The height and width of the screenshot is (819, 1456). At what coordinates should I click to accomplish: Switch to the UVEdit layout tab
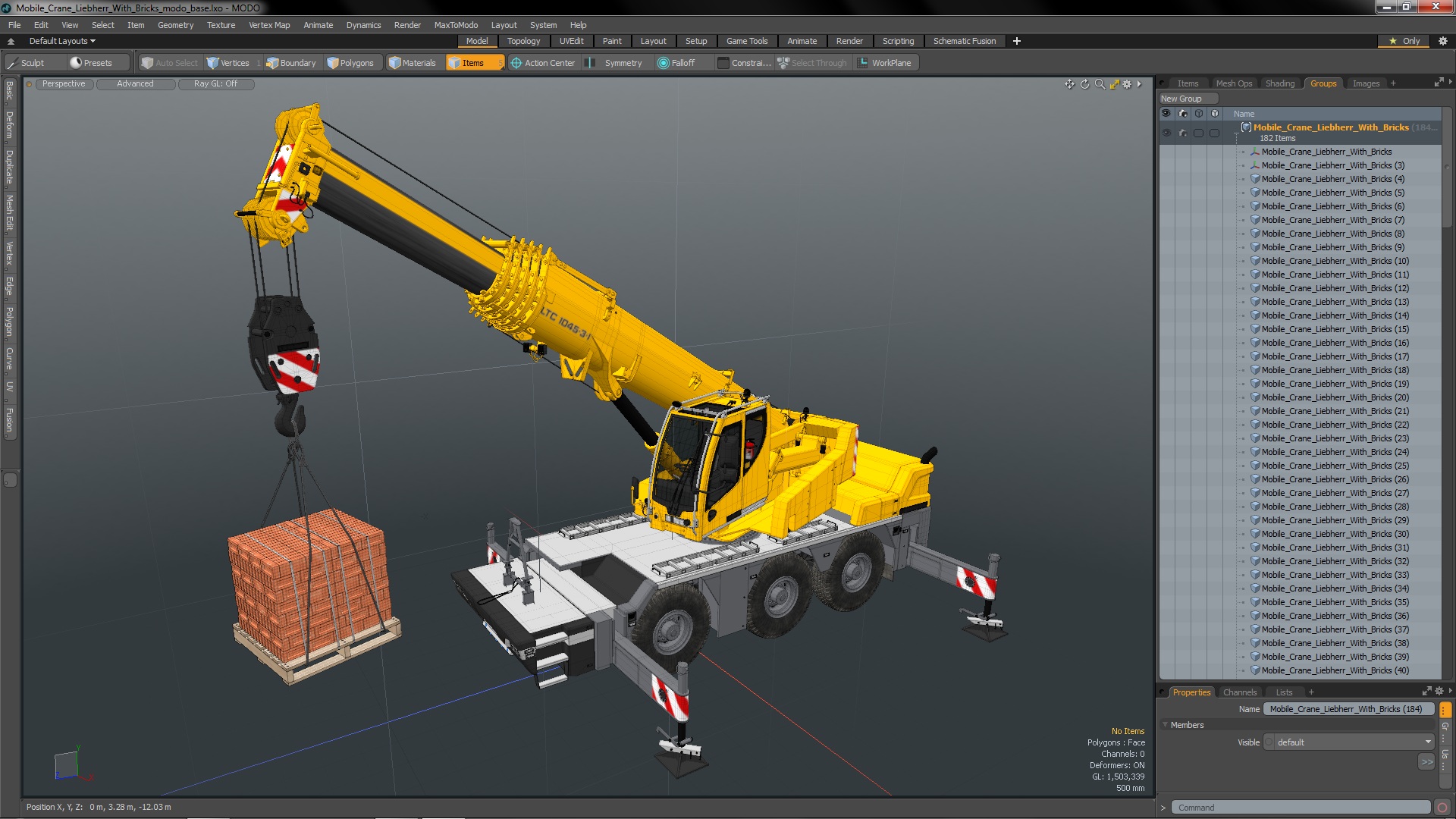click(x=571, y=41)
